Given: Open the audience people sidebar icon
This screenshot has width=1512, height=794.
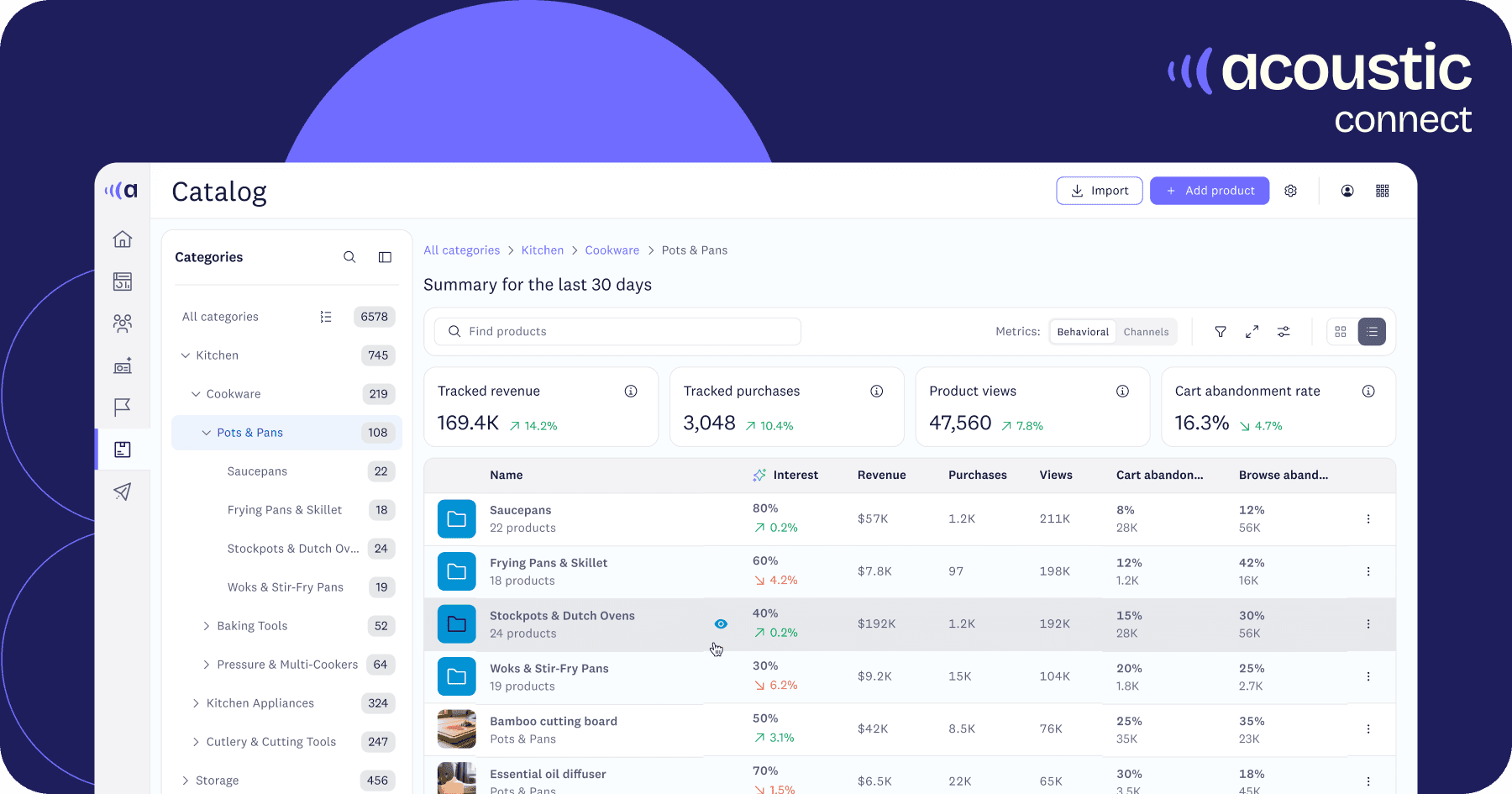Looking at the screenshot, I should pos(123,323).
